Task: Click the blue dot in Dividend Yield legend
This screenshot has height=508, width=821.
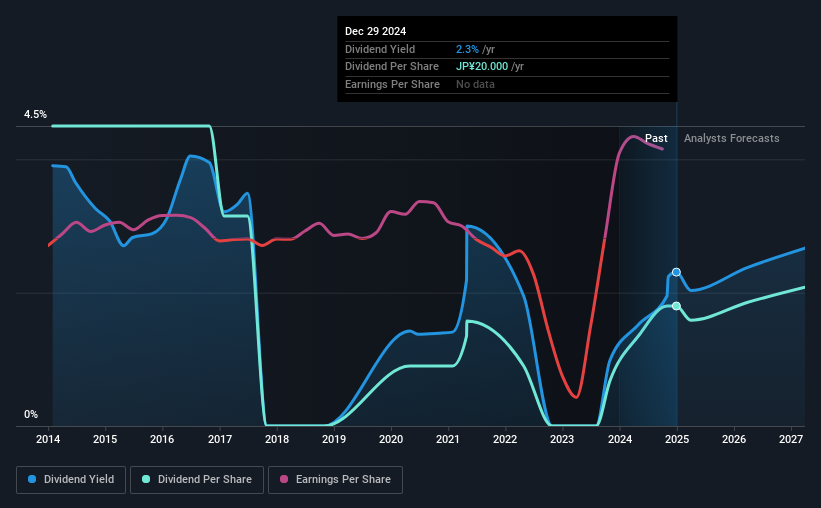Action: (32, 479)
